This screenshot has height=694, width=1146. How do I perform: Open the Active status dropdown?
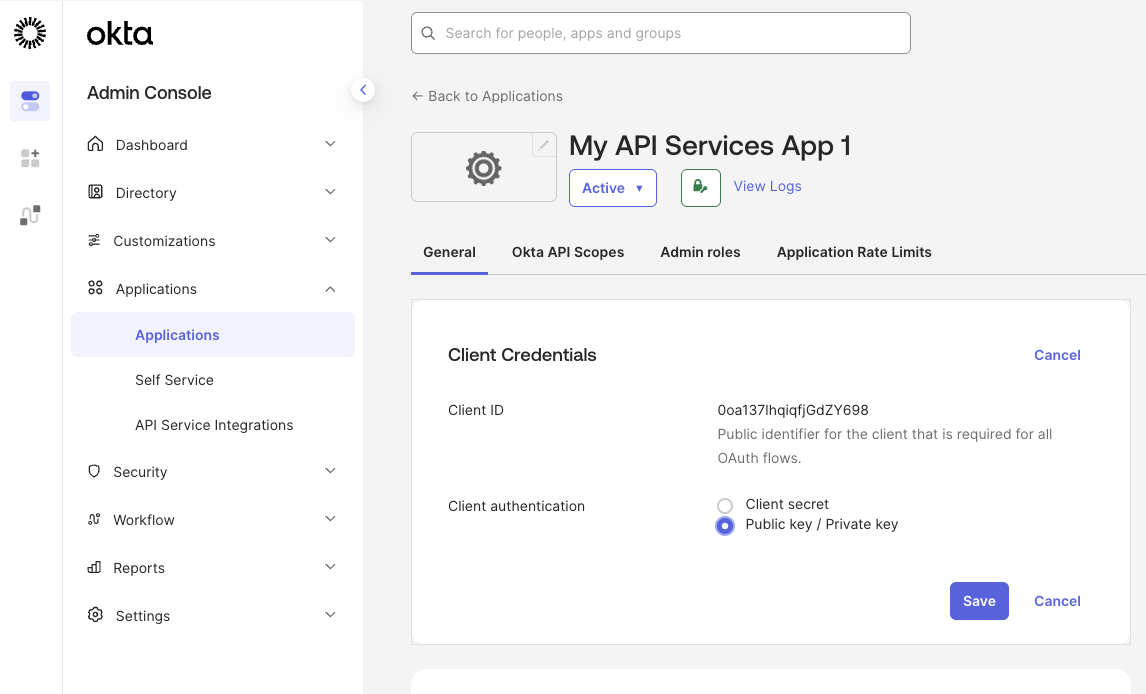click(x=612, y=188)
